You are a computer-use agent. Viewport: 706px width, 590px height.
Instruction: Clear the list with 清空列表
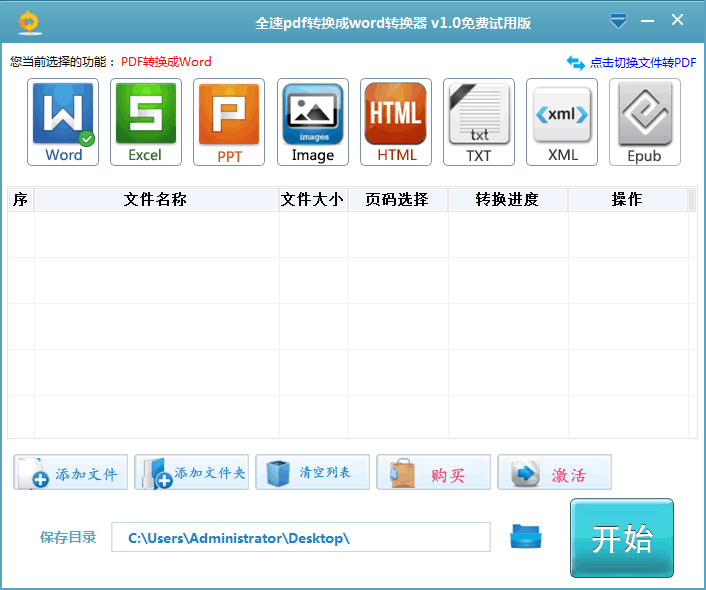point(312,473)
